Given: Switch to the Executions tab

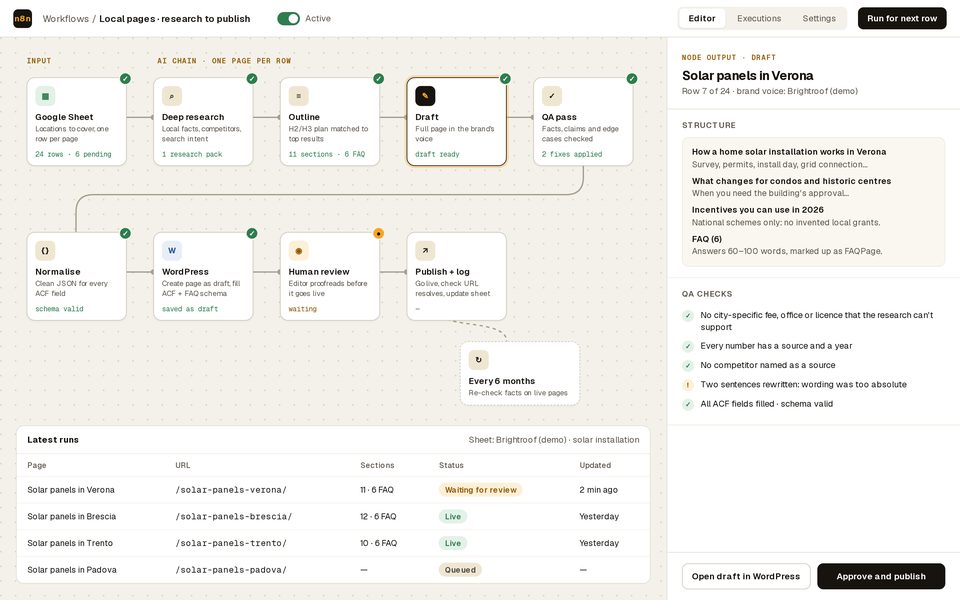Looking at the screenshot, I should [x=759, y=18].
